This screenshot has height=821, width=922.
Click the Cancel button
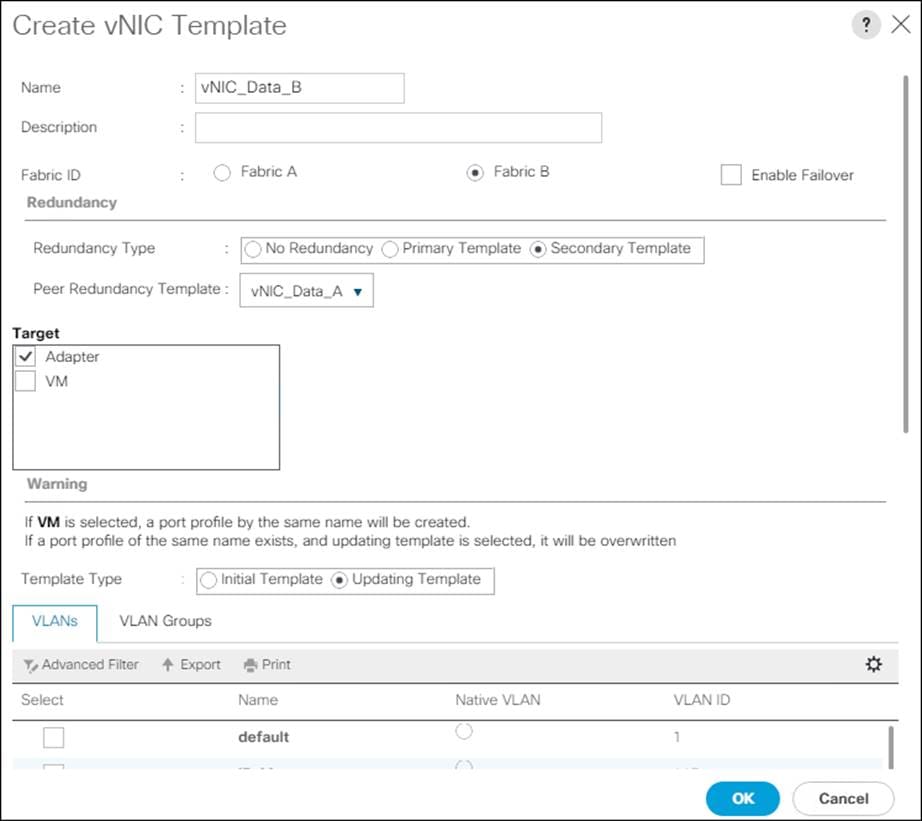point(843,799)
